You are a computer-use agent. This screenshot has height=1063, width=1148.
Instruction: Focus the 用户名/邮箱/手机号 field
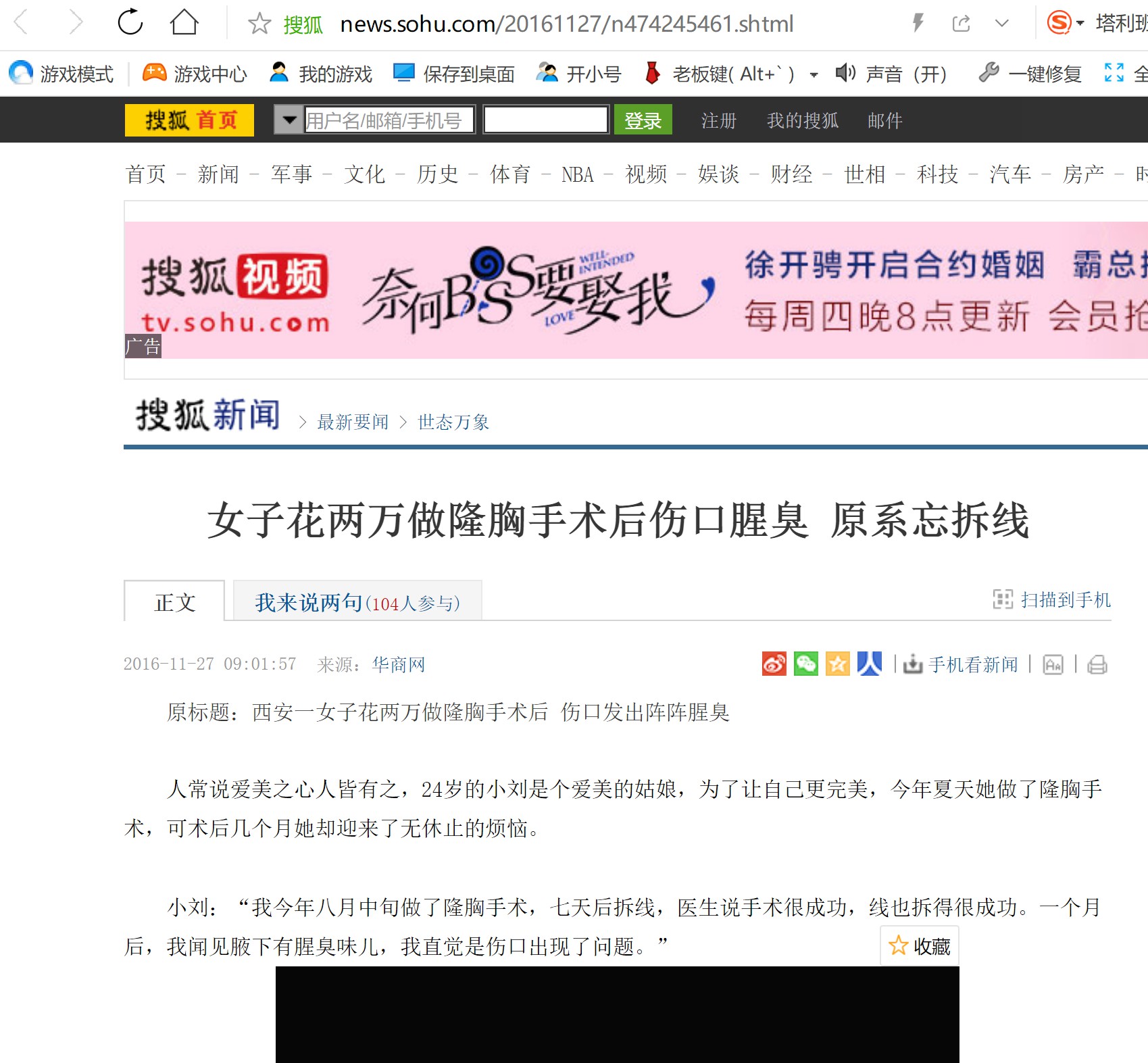[389, 120]
